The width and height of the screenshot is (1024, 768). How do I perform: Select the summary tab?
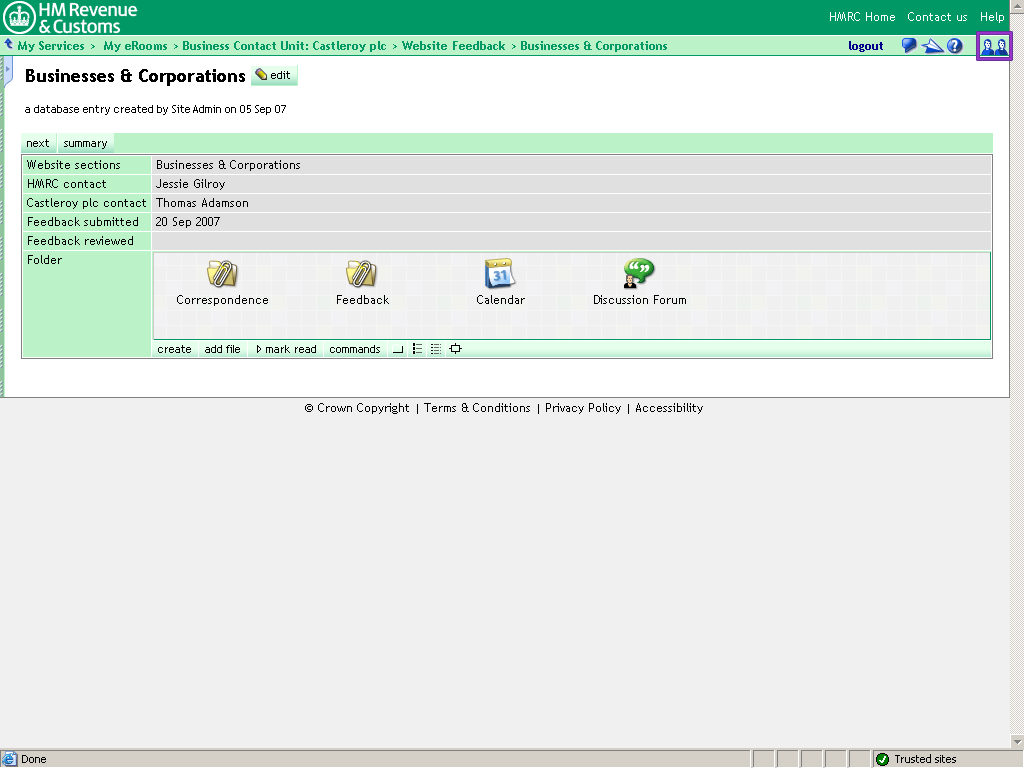85,143
